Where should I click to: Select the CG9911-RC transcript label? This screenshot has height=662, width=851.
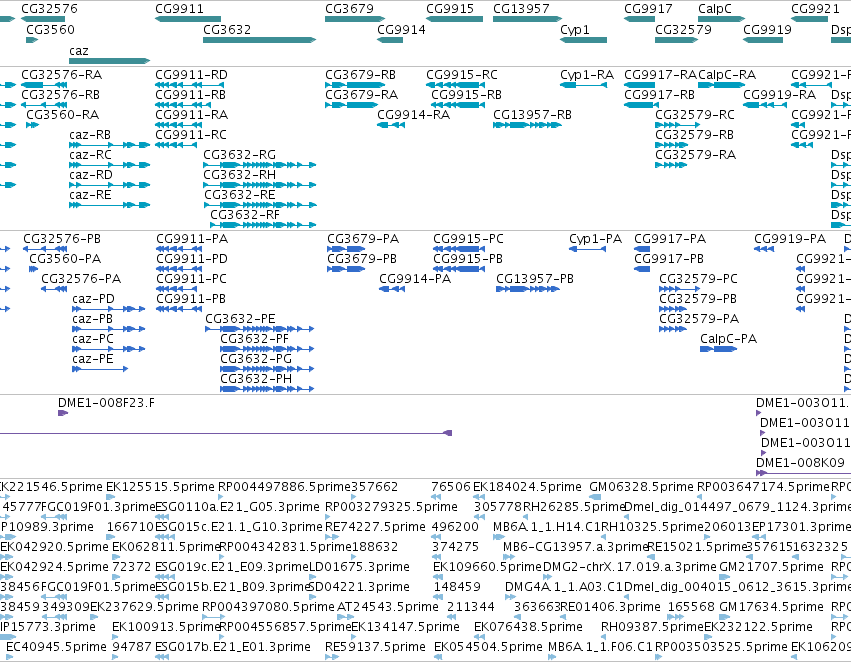(192, 135)
